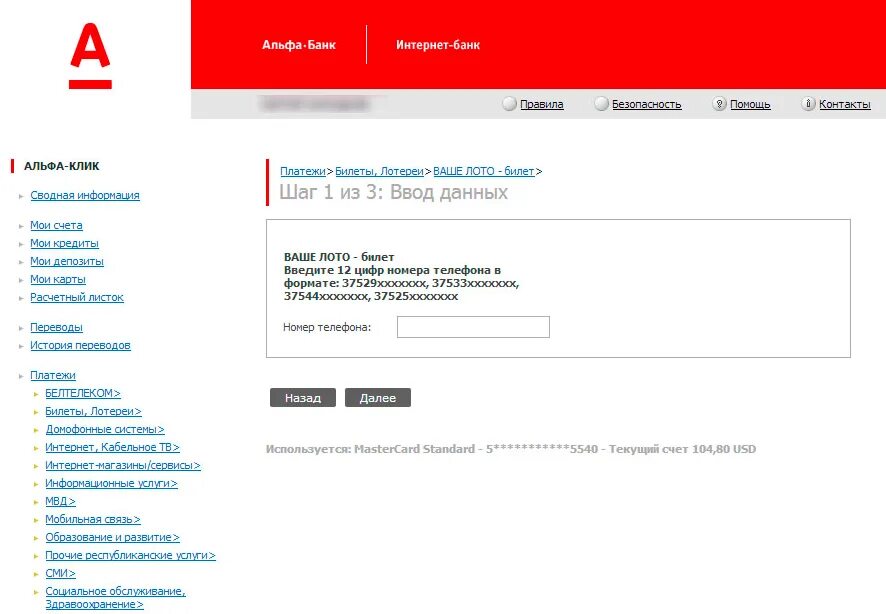The width and height of the screenshot is (886, 614).
Task: Open Мои счета in the sidebar
Action: [56, 225]
